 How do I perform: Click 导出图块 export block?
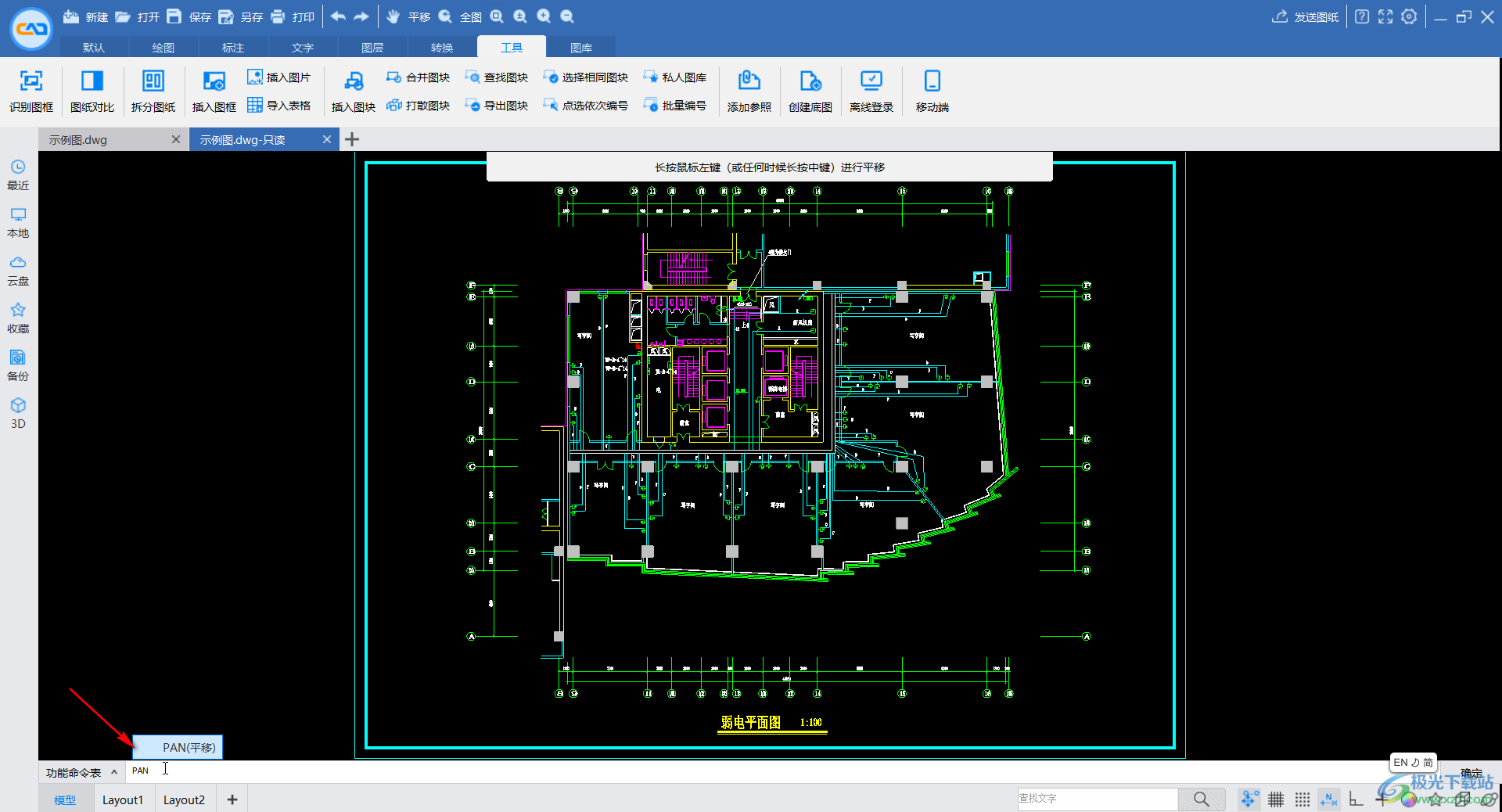coord(497,106)
